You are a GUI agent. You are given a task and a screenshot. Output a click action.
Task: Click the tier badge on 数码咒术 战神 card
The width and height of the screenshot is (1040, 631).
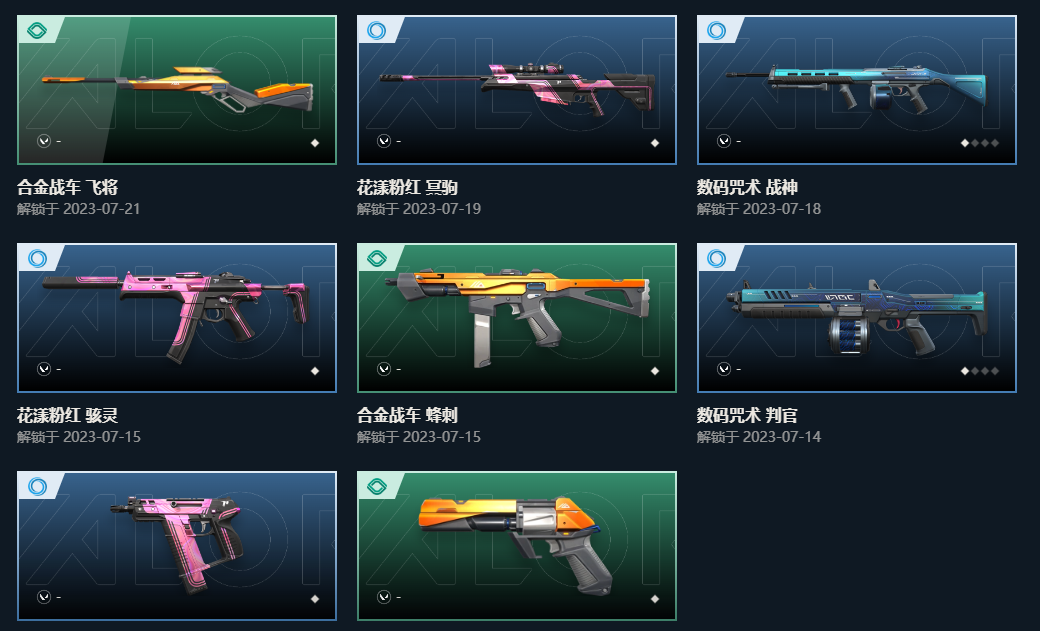[x=716, y=31]
